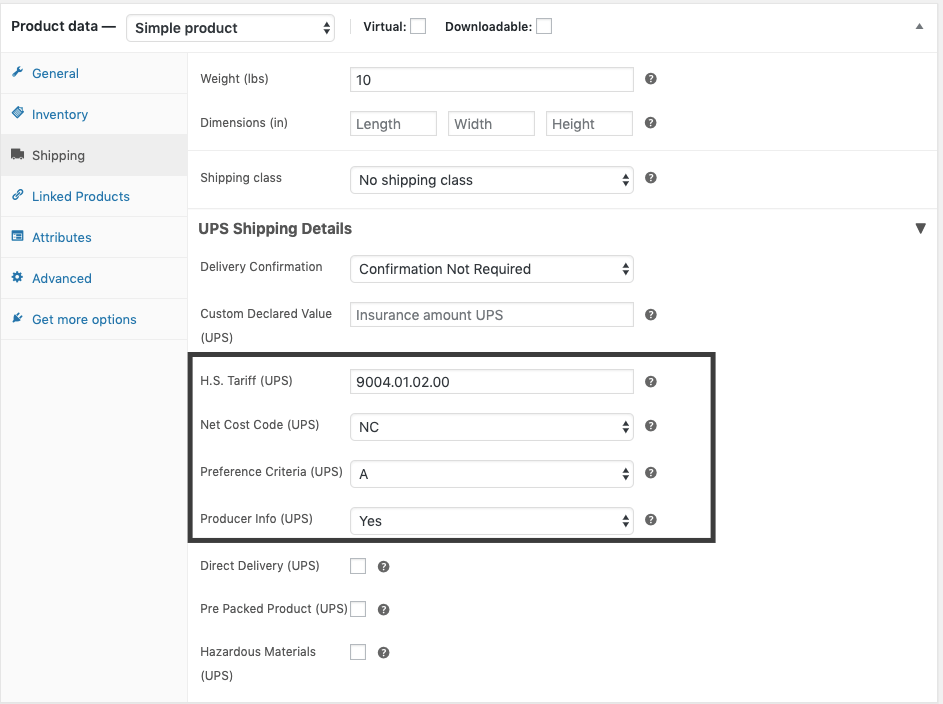Check the Pre Packed Product (UPS) box
Viewport: 943px width, 704px height.
coord(358,609)
